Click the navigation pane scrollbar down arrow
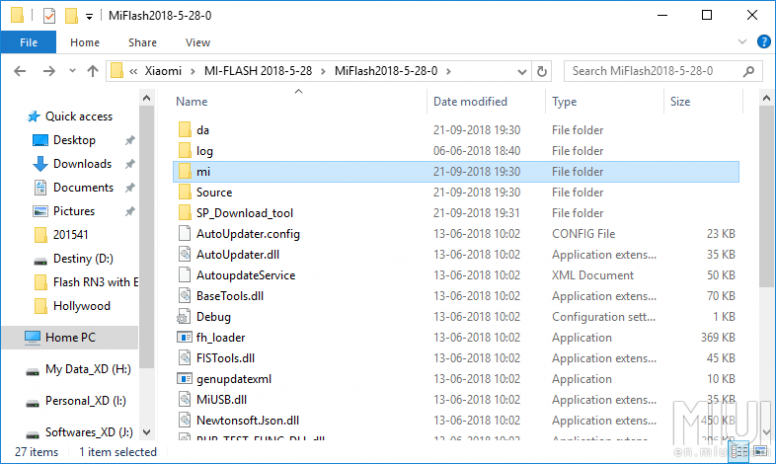 (x=146, y=432)
